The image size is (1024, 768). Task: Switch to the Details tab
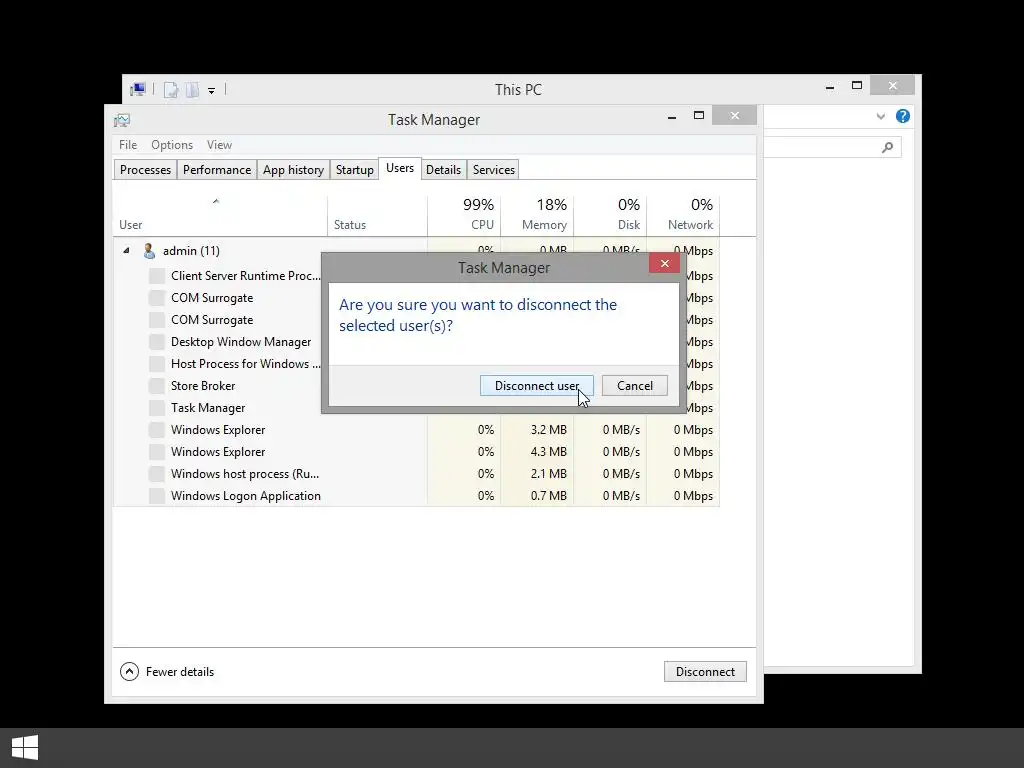(x=443, y=170)
